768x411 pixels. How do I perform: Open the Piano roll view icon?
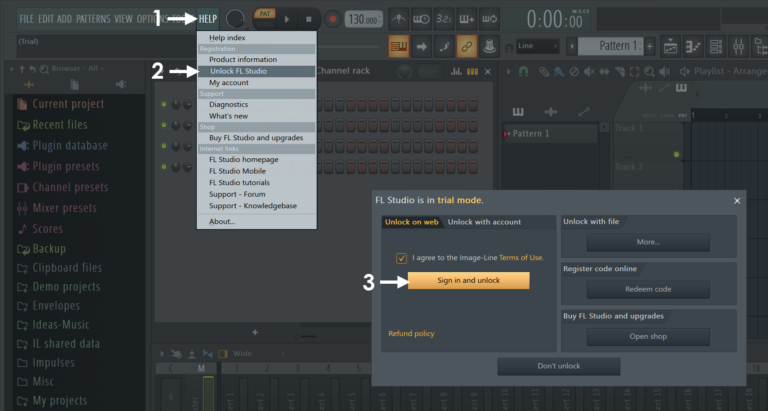tap(693, 47)
